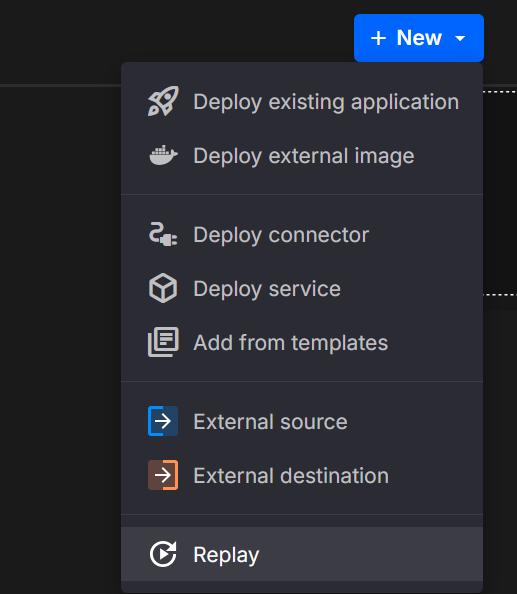Click the dashed-border canvas area beside menu
Viewport: 517px width, 594px height.
[x=500, y=193]
